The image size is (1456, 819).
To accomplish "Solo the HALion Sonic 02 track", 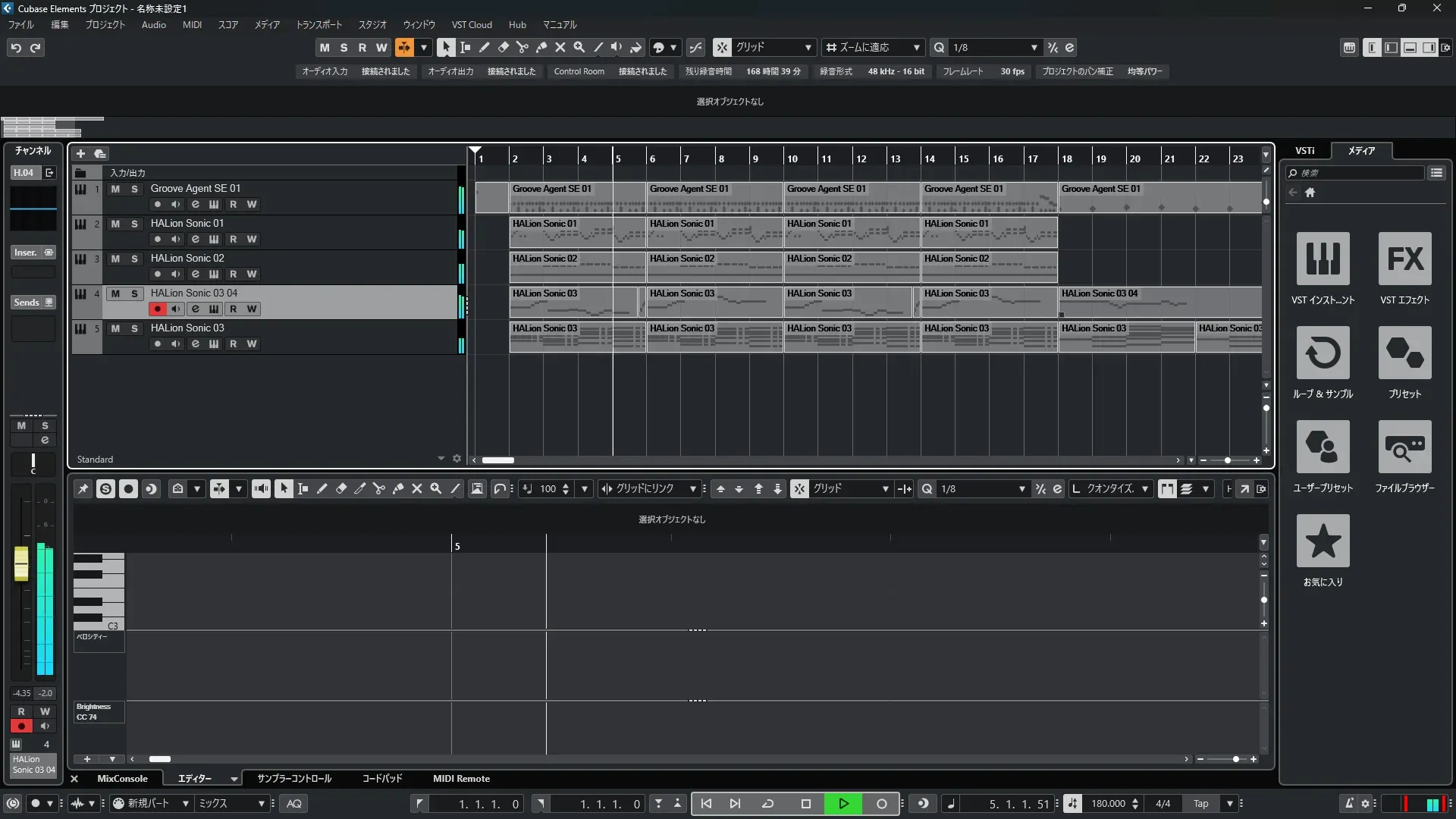I will (134, 259).
